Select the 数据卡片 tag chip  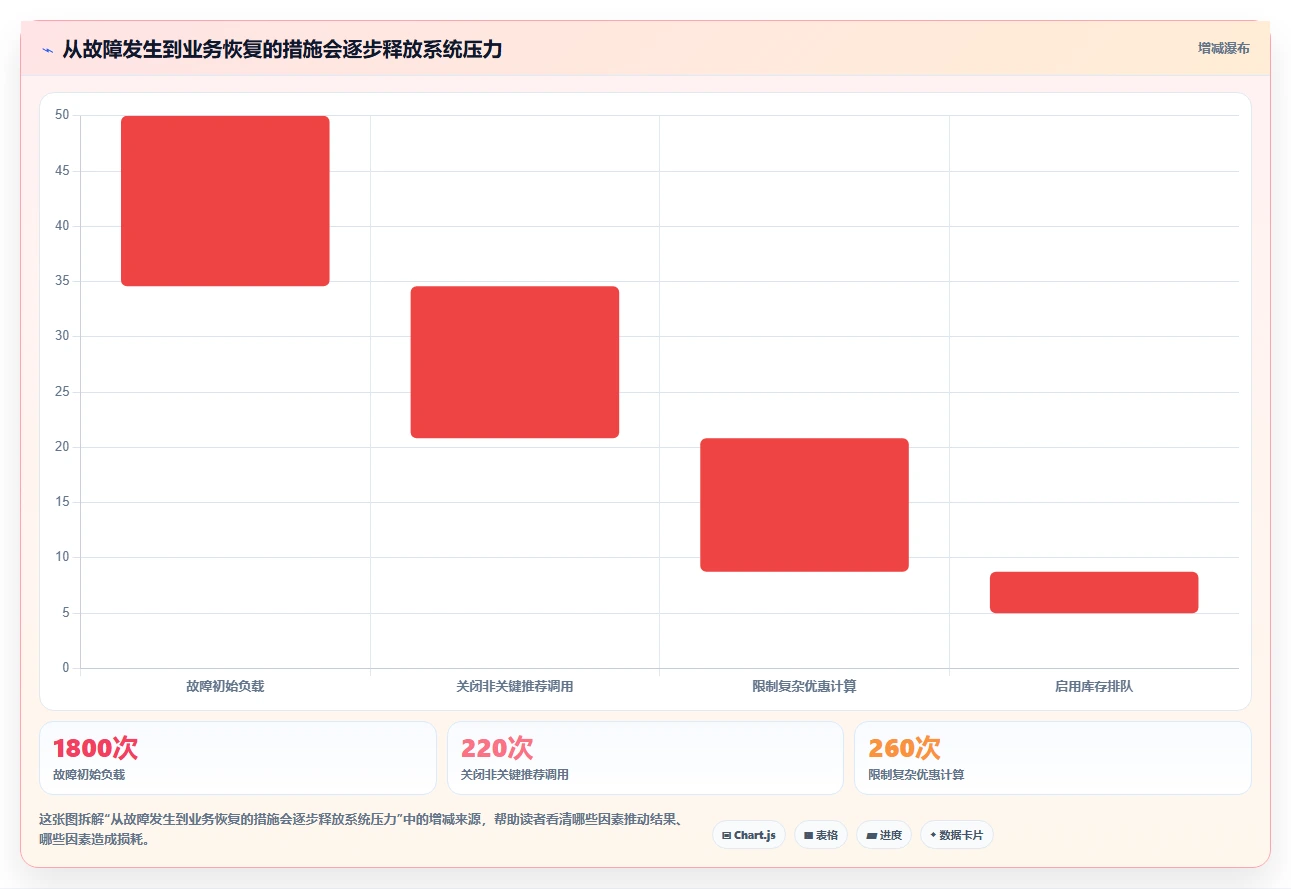tap(957, 835)
